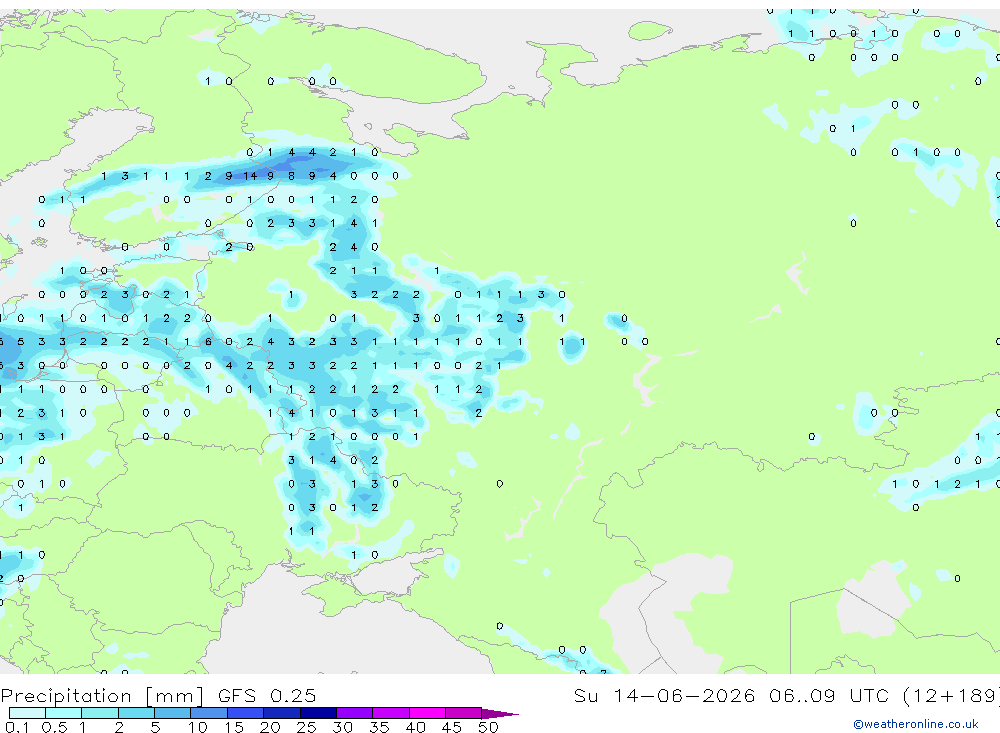
Task: Select the legend scale label "25"
Action: pyautogui.click(x=307, y=727)
